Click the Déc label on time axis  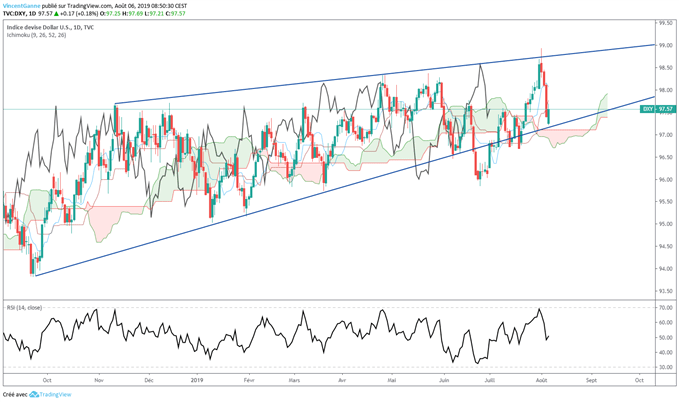(x=149, y=380)
